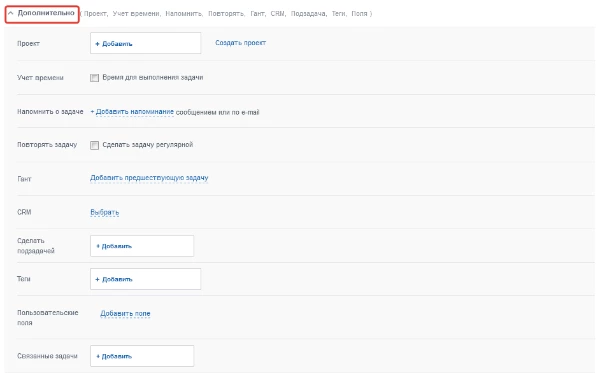Open the CRM Выбрать link

coord(104,212)
